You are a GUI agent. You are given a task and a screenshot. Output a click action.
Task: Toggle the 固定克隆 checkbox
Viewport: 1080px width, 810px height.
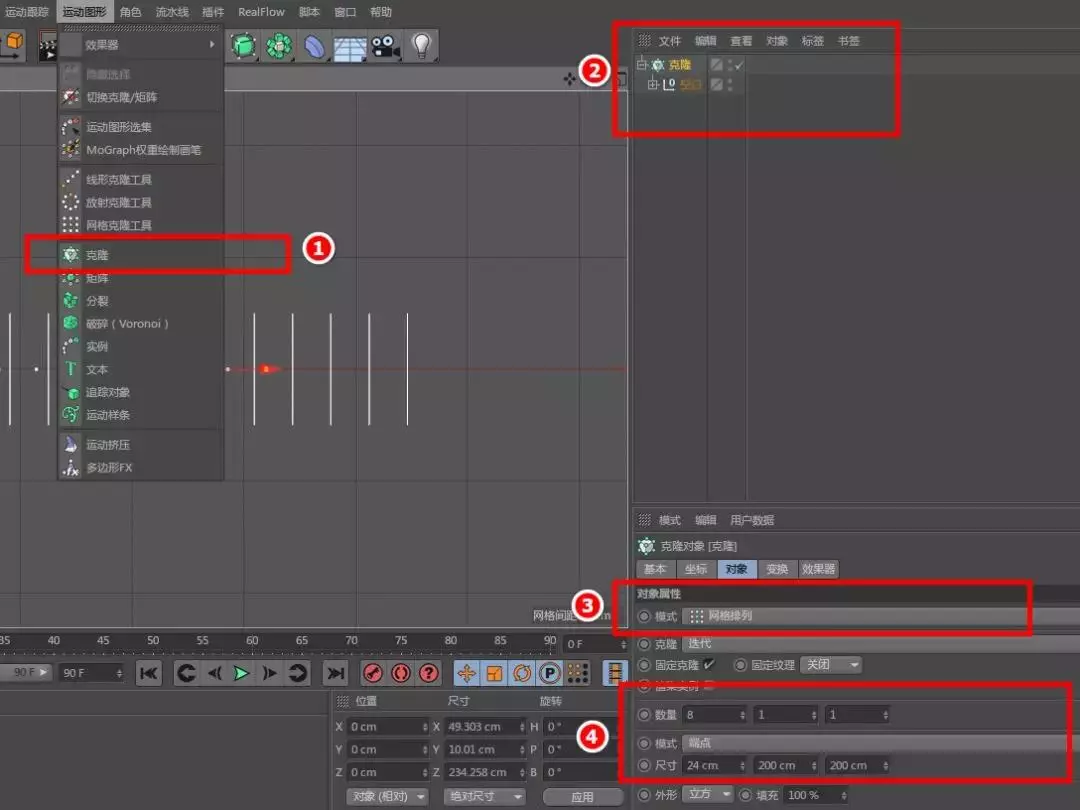[710, 665]
